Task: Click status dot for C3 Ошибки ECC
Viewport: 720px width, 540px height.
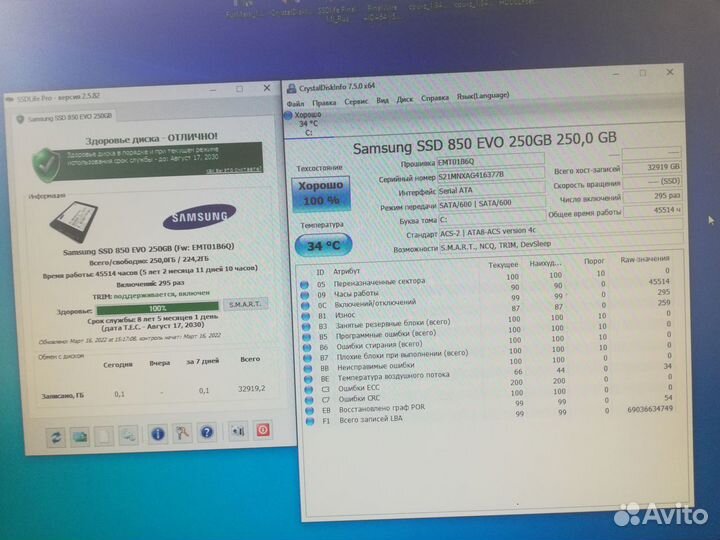Action: (309, 389)
